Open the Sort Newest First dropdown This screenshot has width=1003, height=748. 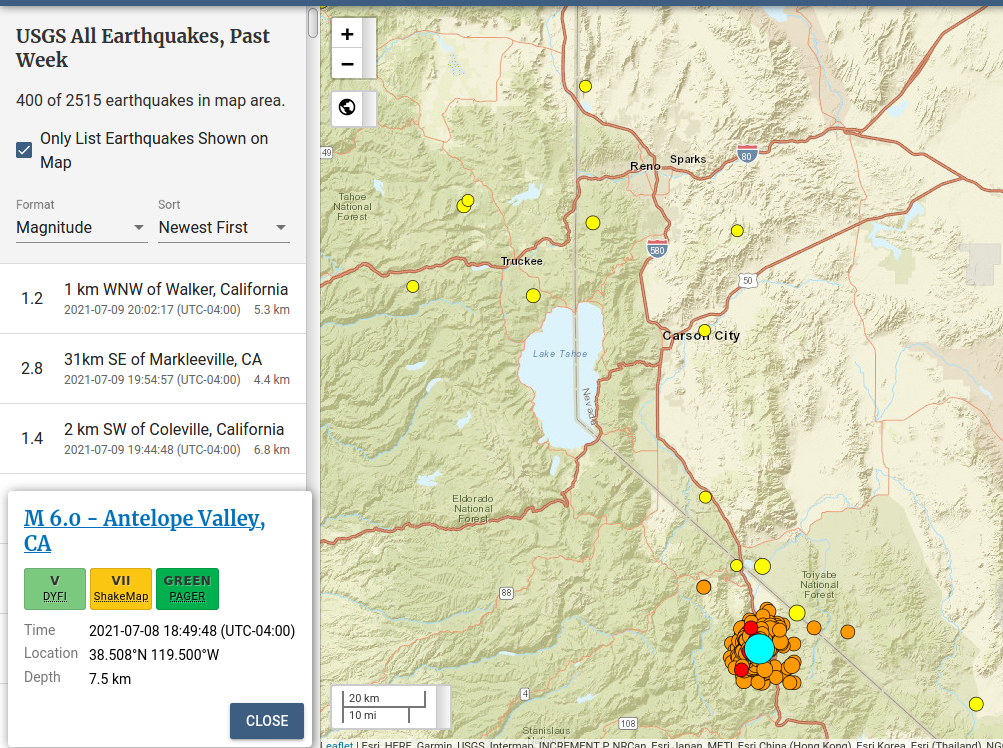(223, 228)
